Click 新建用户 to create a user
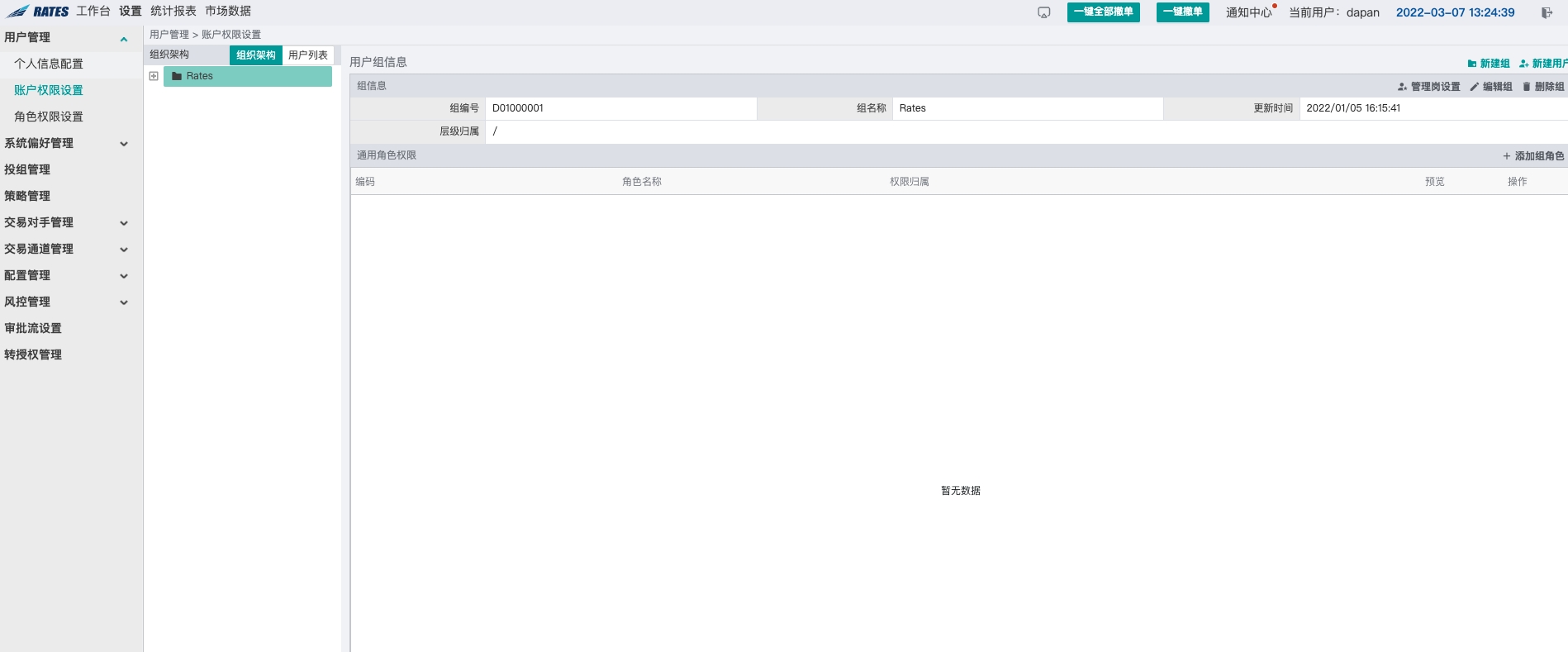The width and height of the screenshot is (1568, 652). tap(1544, 64)
